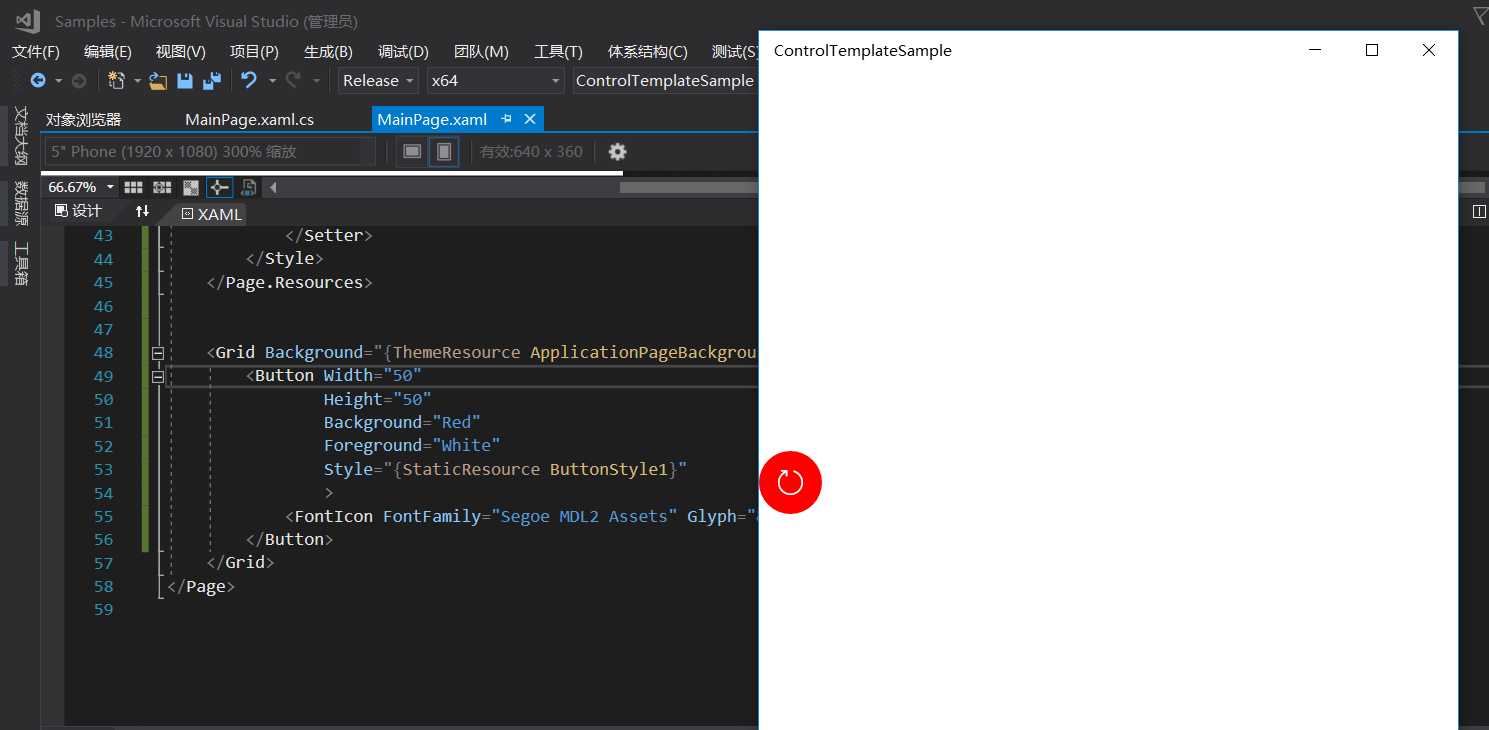Screen dimensions: 1489x730
Task: Click line number 59 in editor
Action: 103,609
